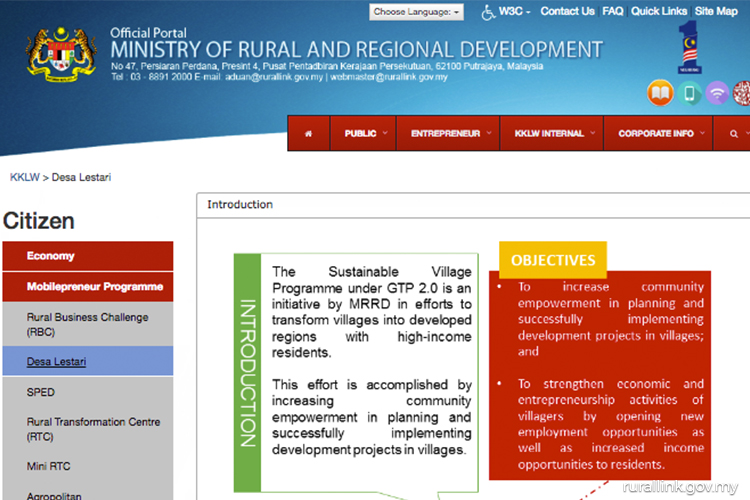
Task: Open SPED sidebar item
Action: coord(88,392)
